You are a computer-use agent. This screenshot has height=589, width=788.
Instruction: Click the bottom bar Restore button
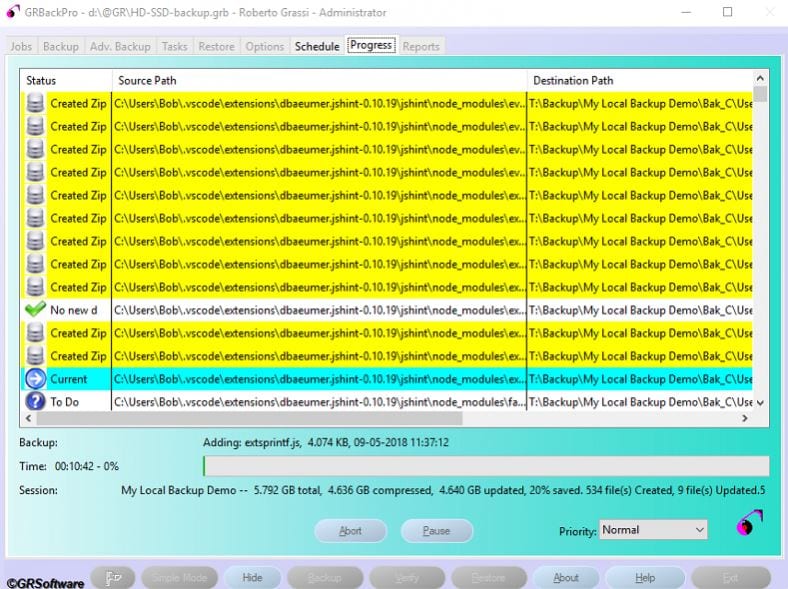(x=489, y=577)
